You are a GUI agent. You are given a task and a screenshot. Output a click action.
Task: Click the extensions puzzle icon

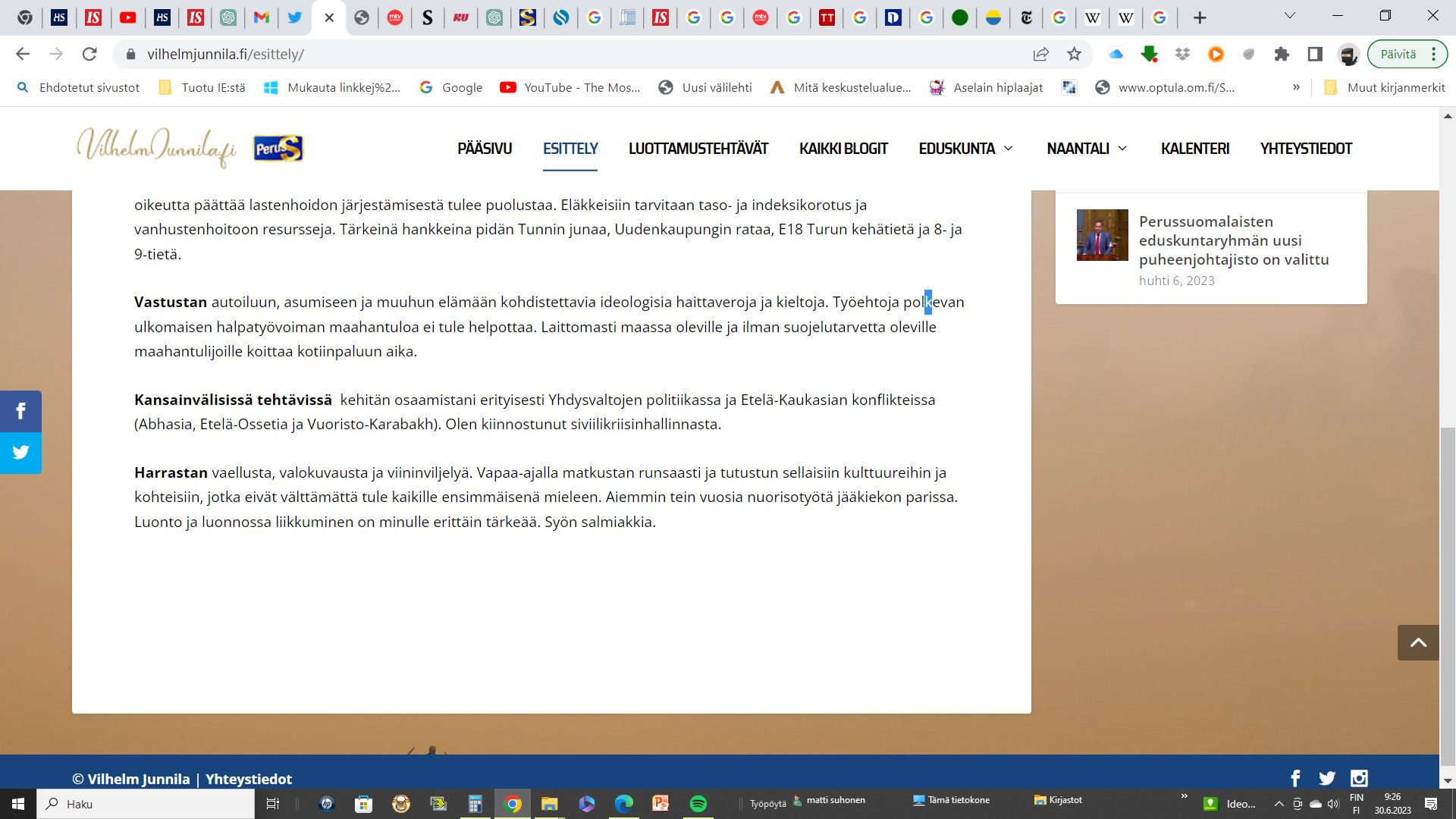[x=1282, y=54]
